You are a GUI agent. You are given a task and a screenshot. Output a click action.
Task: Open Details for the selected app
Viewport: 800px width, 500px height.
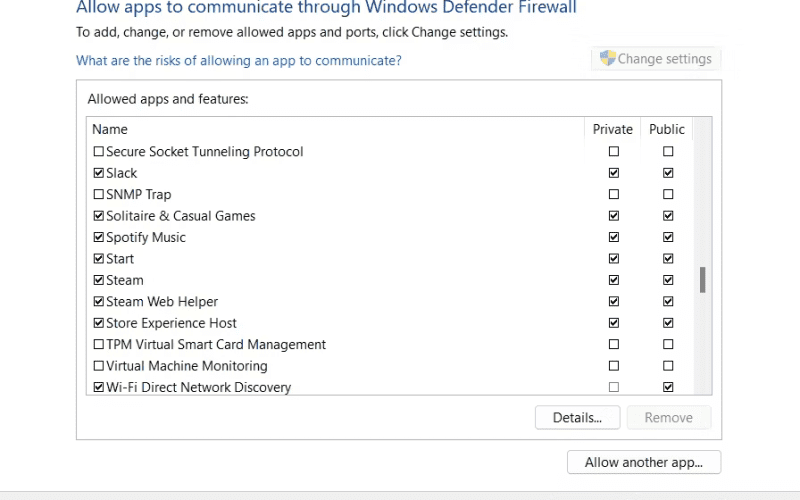(578, 417)
